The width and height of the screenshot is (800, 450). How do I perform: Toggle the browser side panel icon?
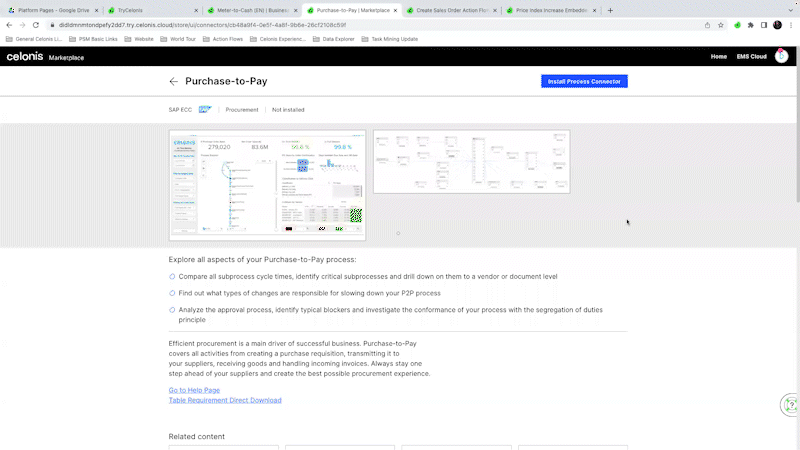point(764,25)
